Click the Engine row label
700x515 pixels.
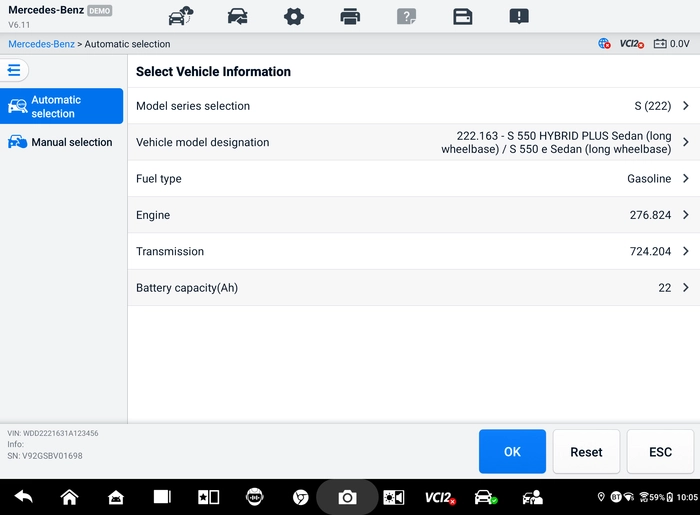click(153, 215)
